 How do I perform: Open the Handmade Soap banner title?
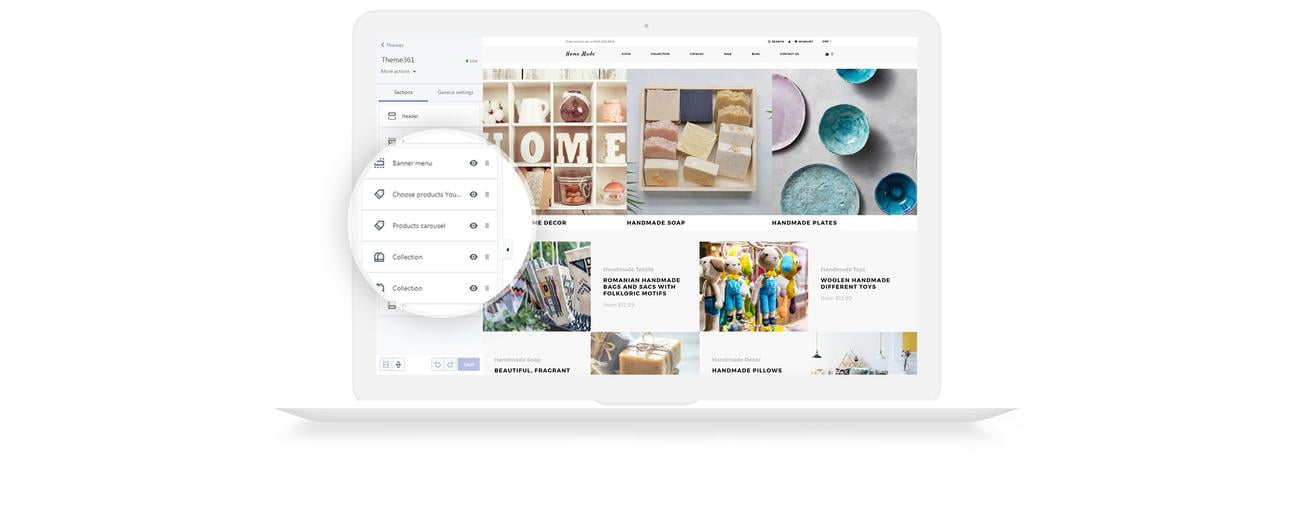tap(656, 223)
